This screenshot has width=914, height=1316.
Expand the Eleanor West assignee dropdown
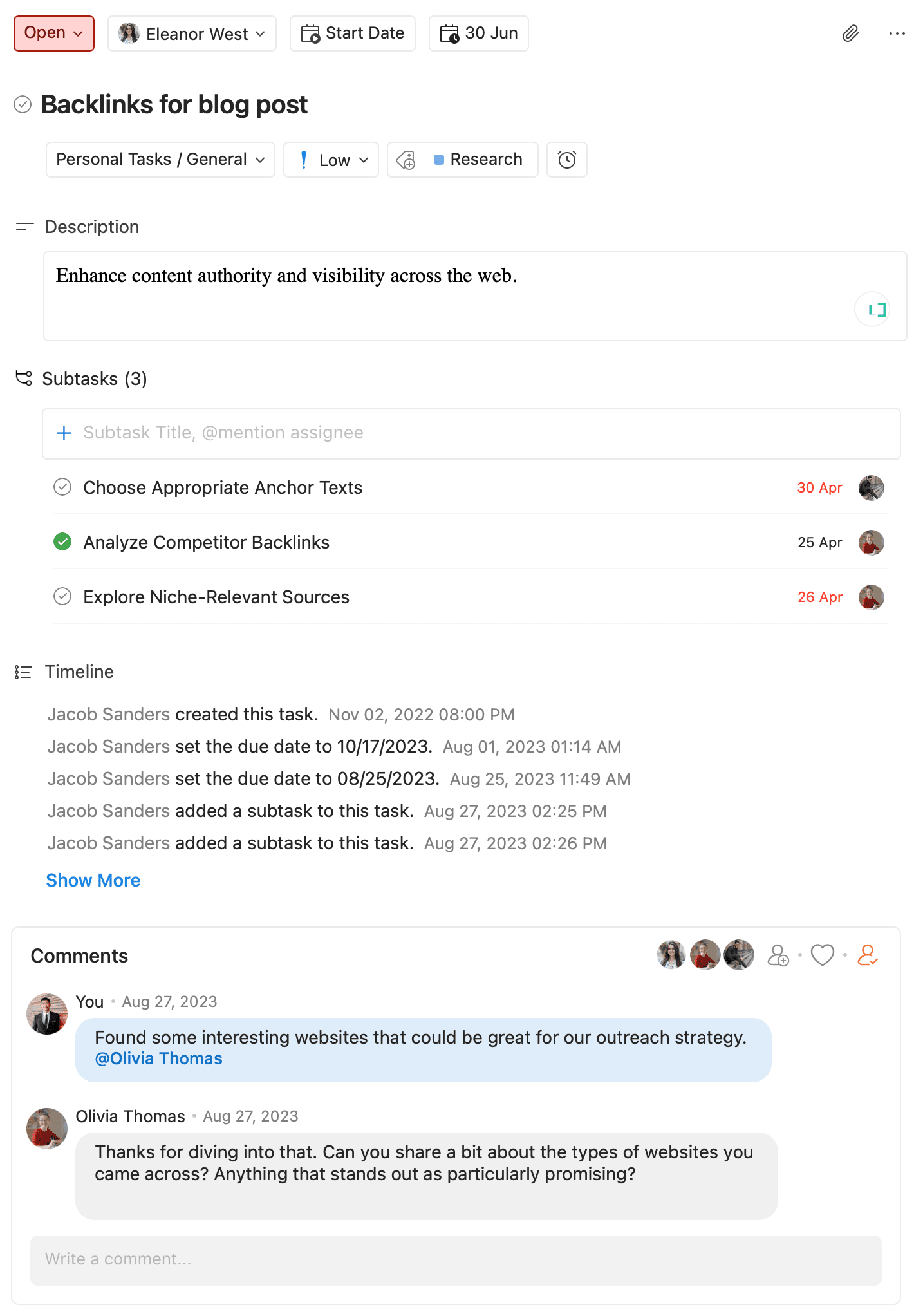[192, 33]
